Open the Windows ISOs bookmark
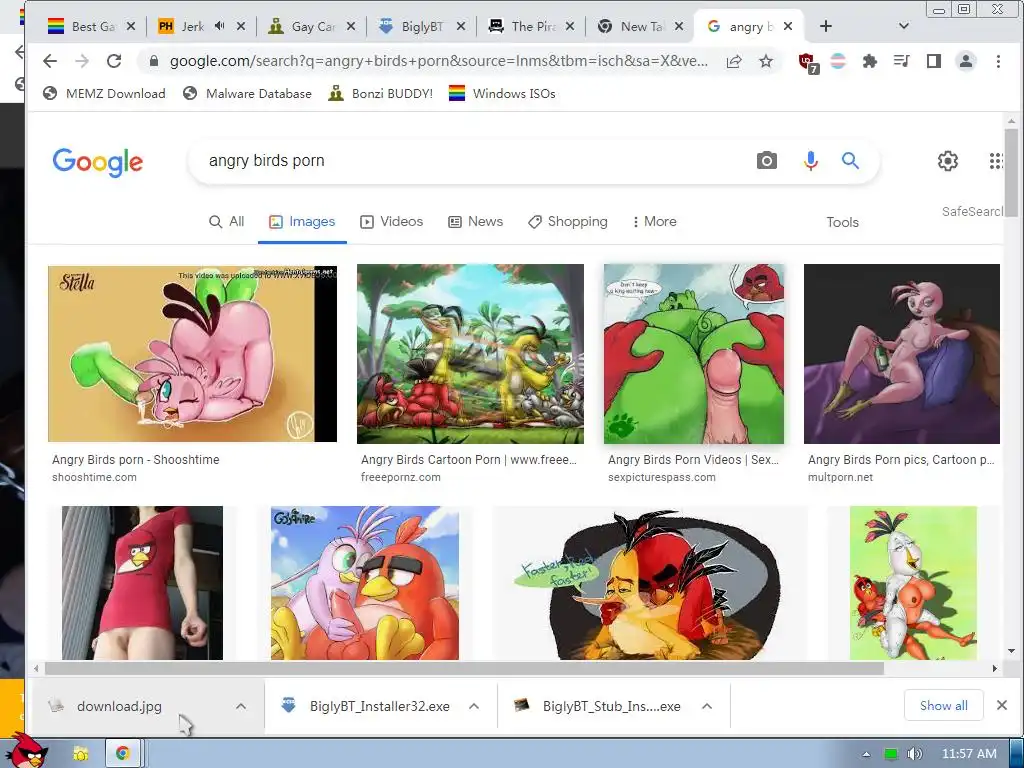The image size is (1024, 768). click(502, 93)
